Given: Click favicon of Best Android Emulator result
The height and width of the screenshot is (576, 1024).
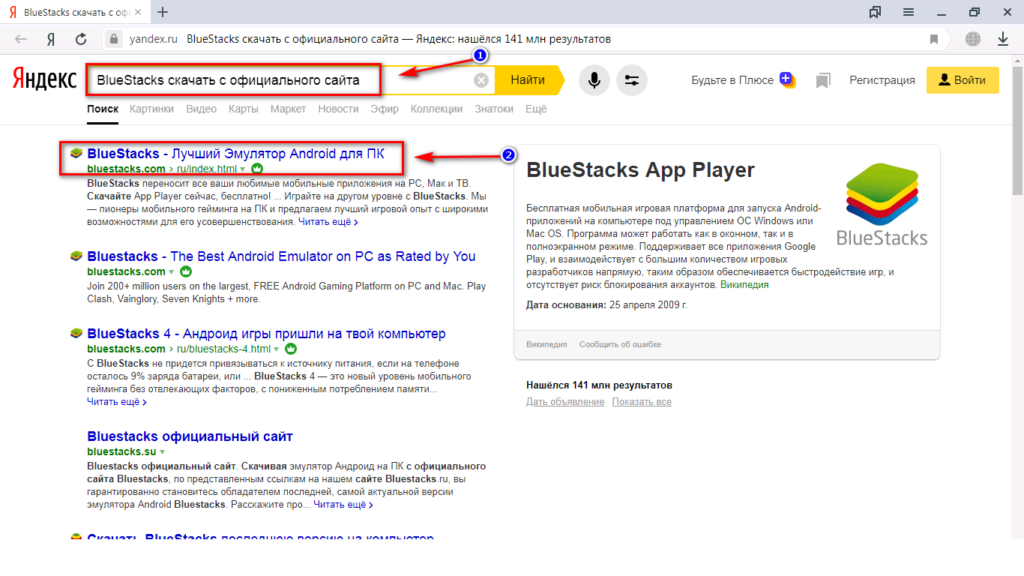Looking at the screenshot, I should [x=76, y=256].
